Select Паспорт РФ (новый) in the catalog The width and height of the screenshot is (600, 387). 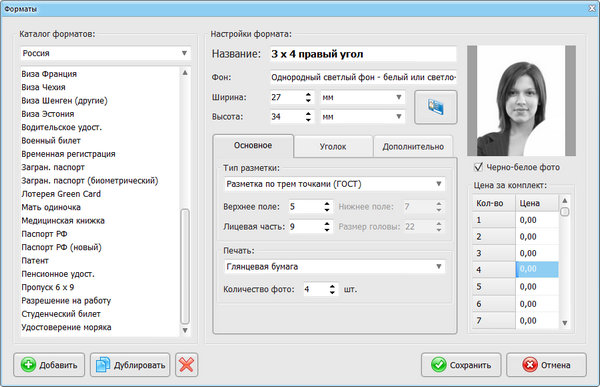pyautogui.click(x=62, y=247)
